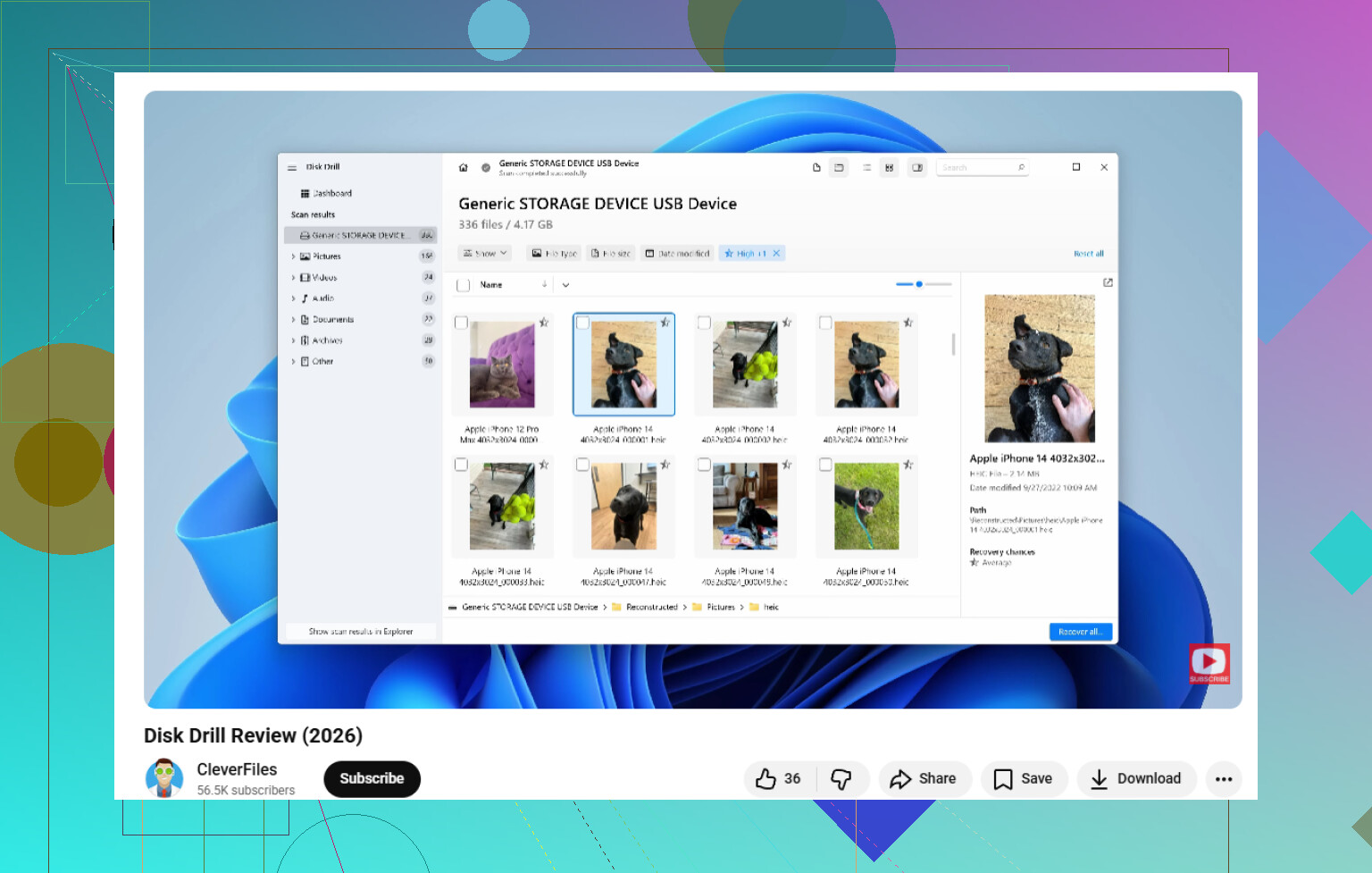Viewport: 1372px width, 873px height.
Task: Star the 000032.heic dog photo
Action: [908, 323]
